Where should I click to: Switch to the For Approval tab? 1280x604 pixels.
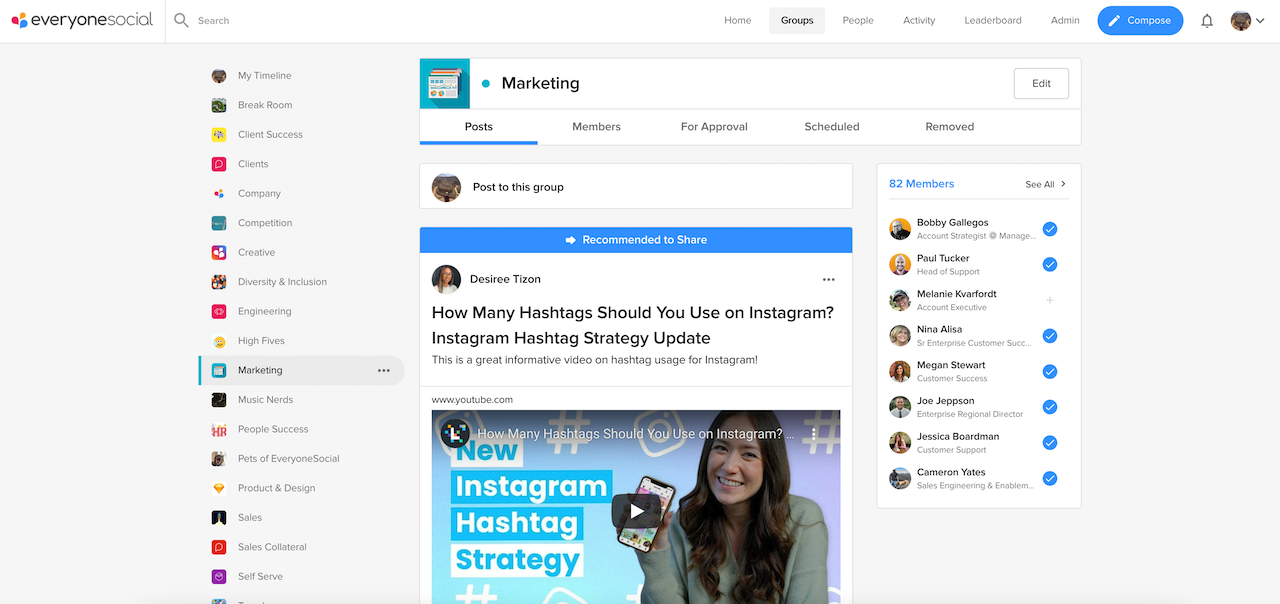tap(713, 126)
